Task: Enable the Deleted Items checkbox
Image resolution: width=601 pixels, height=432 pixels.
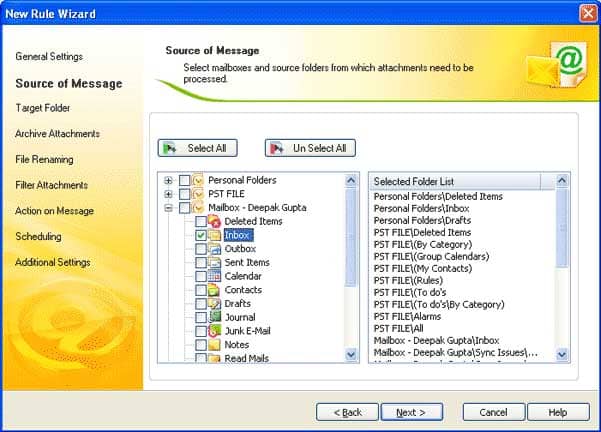Action: click(201, 221)
